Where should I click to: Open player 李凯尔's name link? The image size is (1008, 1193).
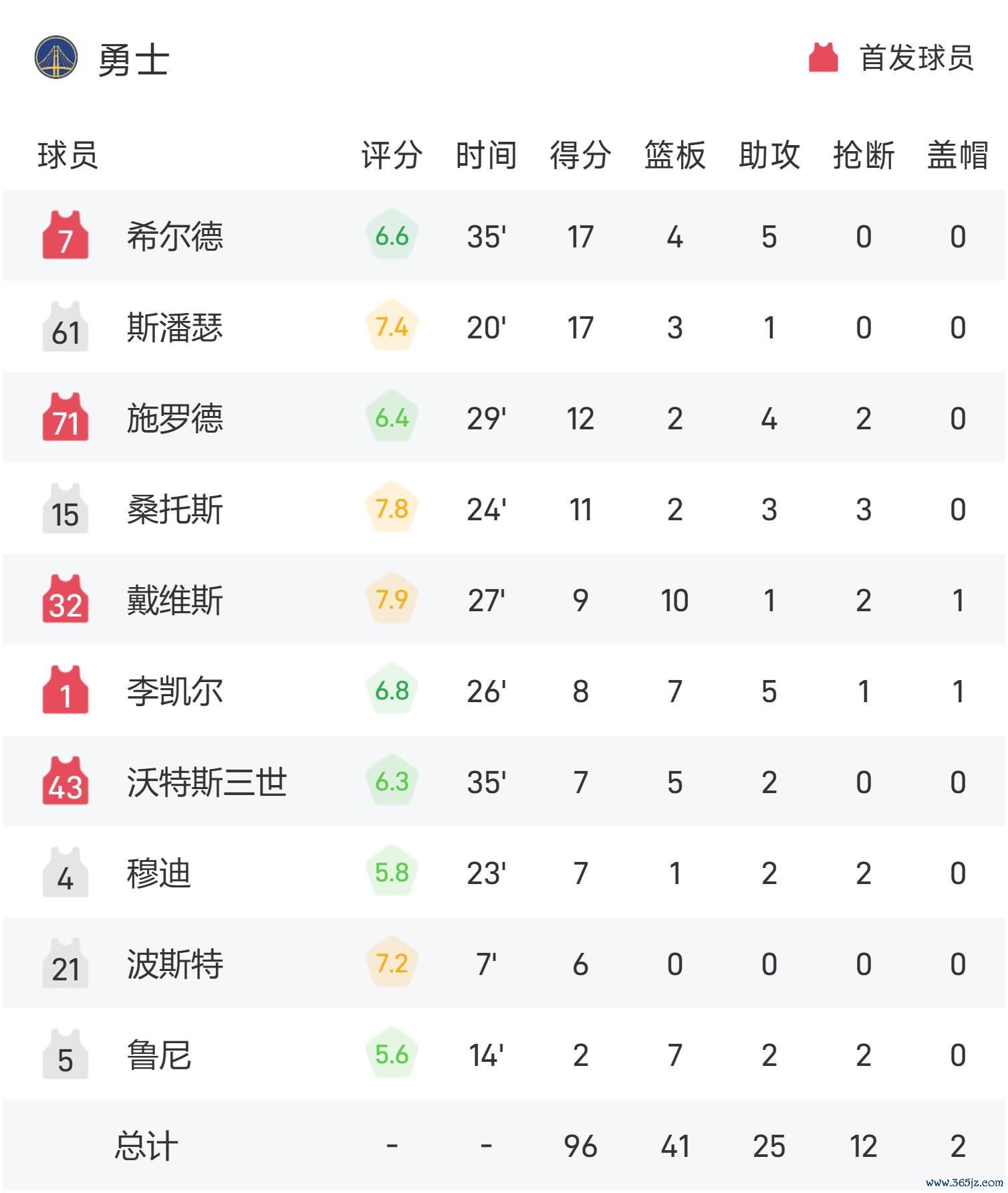pyautogui.click(x=175, y=691)
